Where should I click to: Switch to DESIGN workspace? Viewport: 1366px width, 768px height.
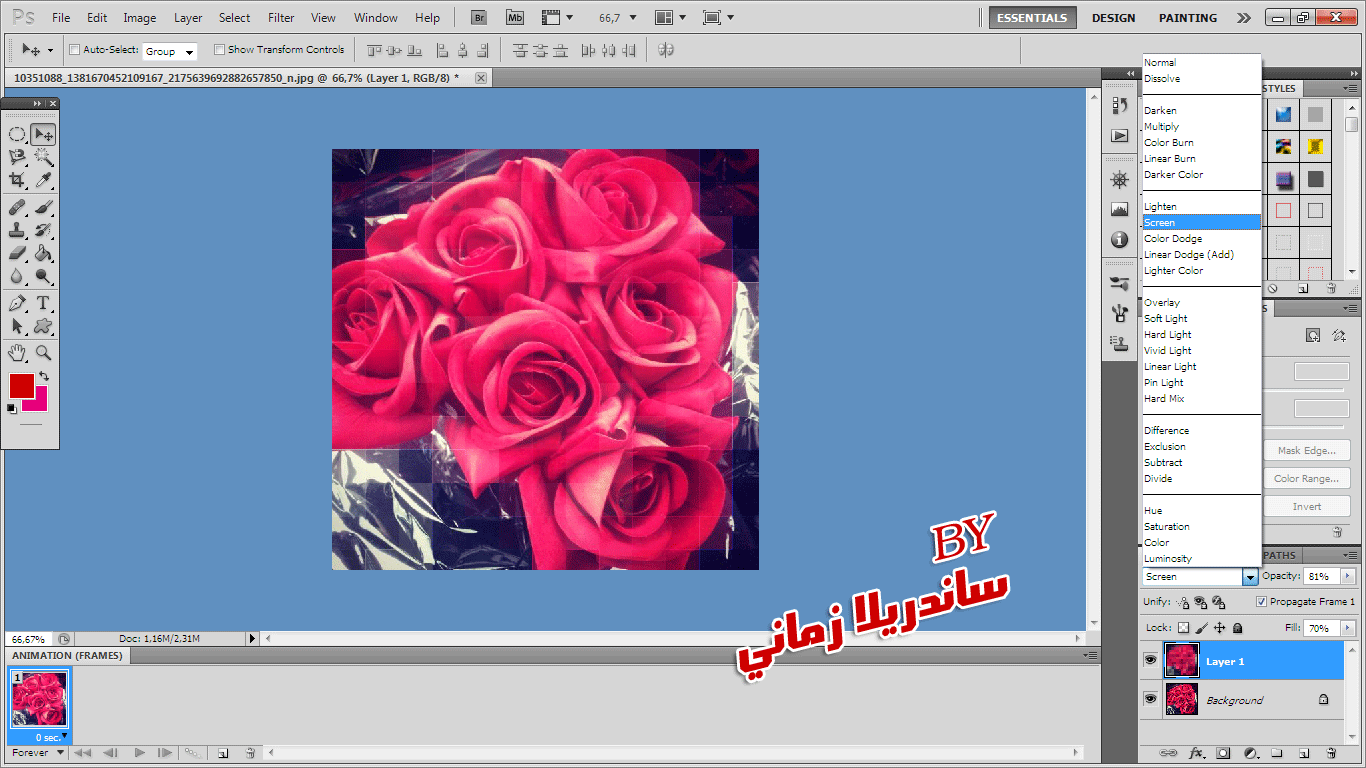click(1113, 18)
